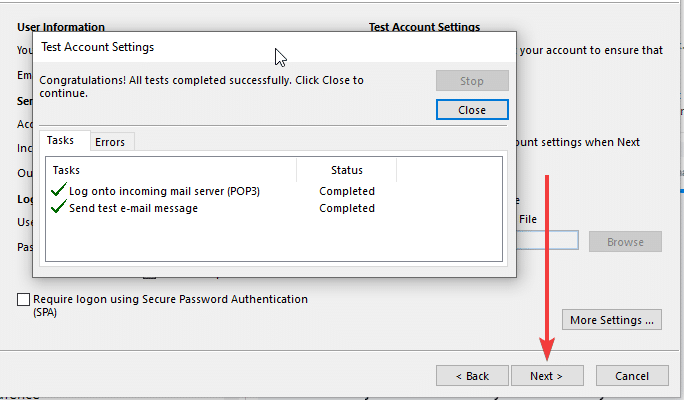Select the Send test e-mail message row

click(x=133, y=208)
